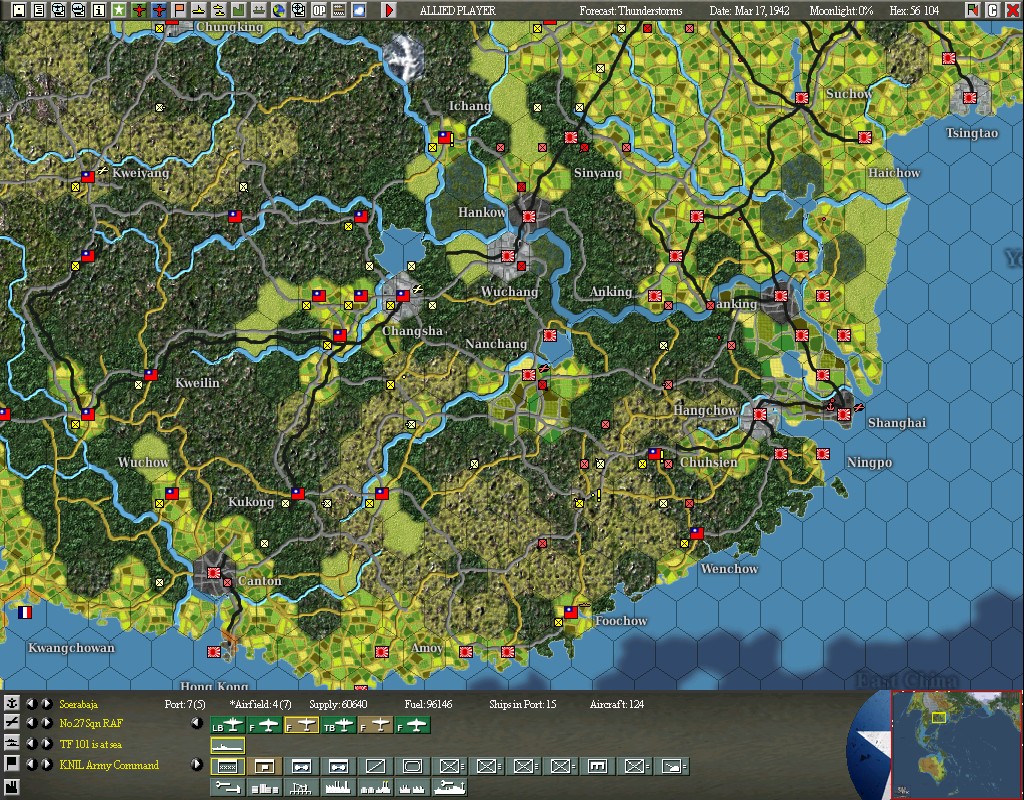Go to previous land unit before KNIL Army
Viewport: 1024px width, 800px height.
tap(31, 763)
